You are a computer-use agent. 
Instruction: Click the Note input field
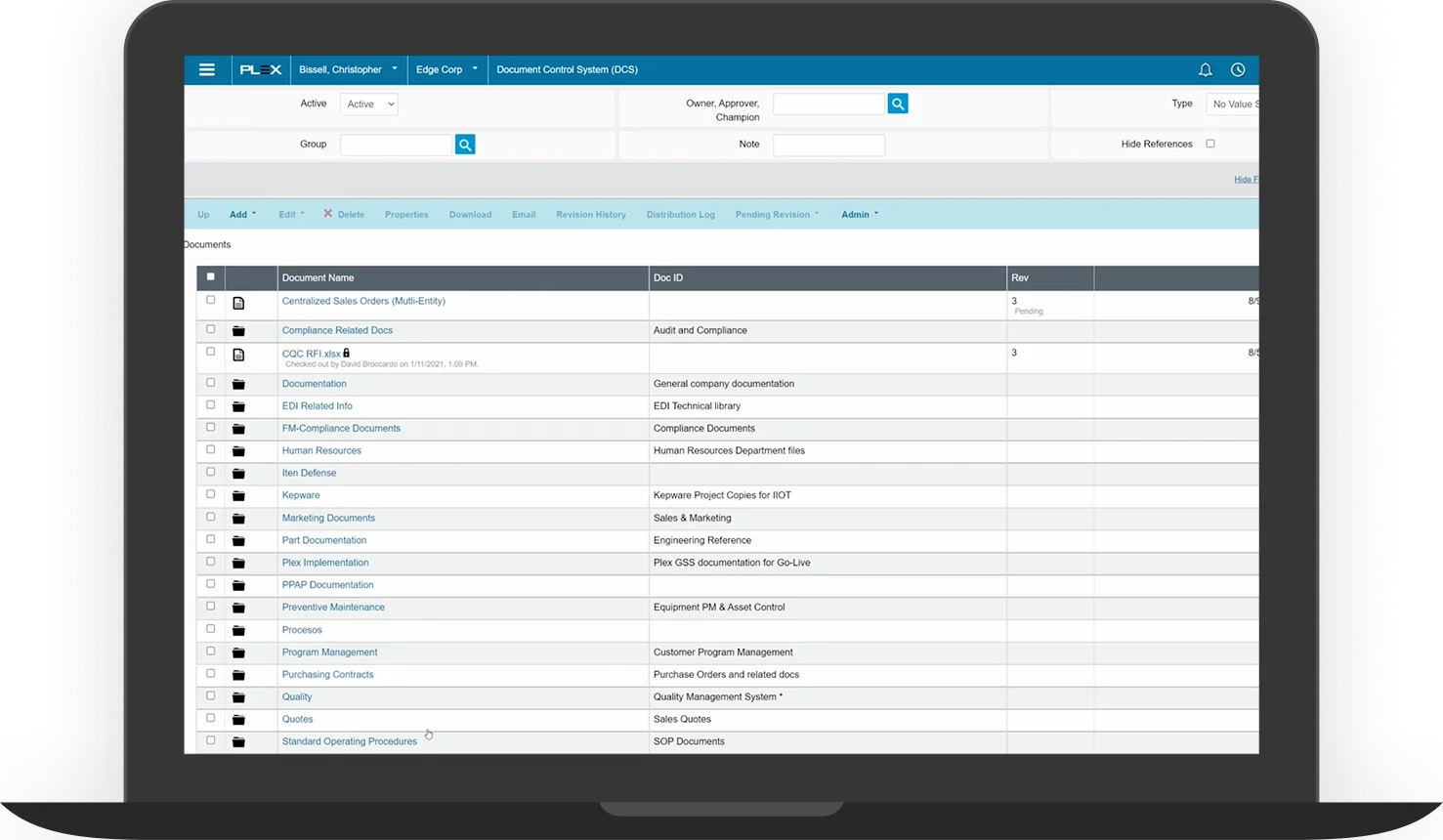tap(828, 145)
